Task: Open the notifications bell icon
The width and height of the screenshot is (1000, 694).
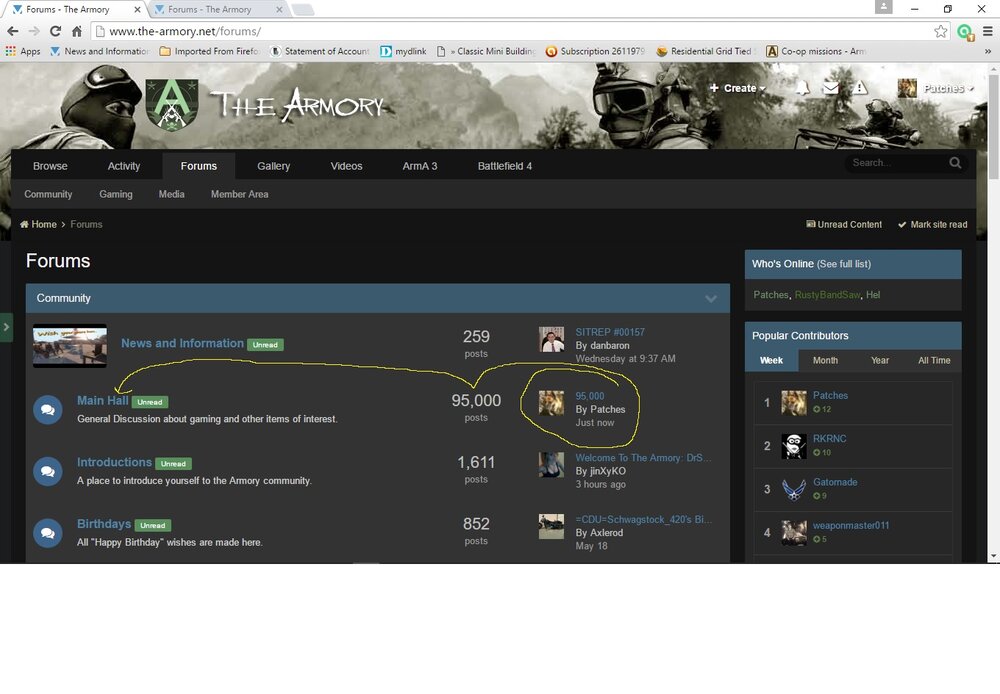Action: point(802,88)
